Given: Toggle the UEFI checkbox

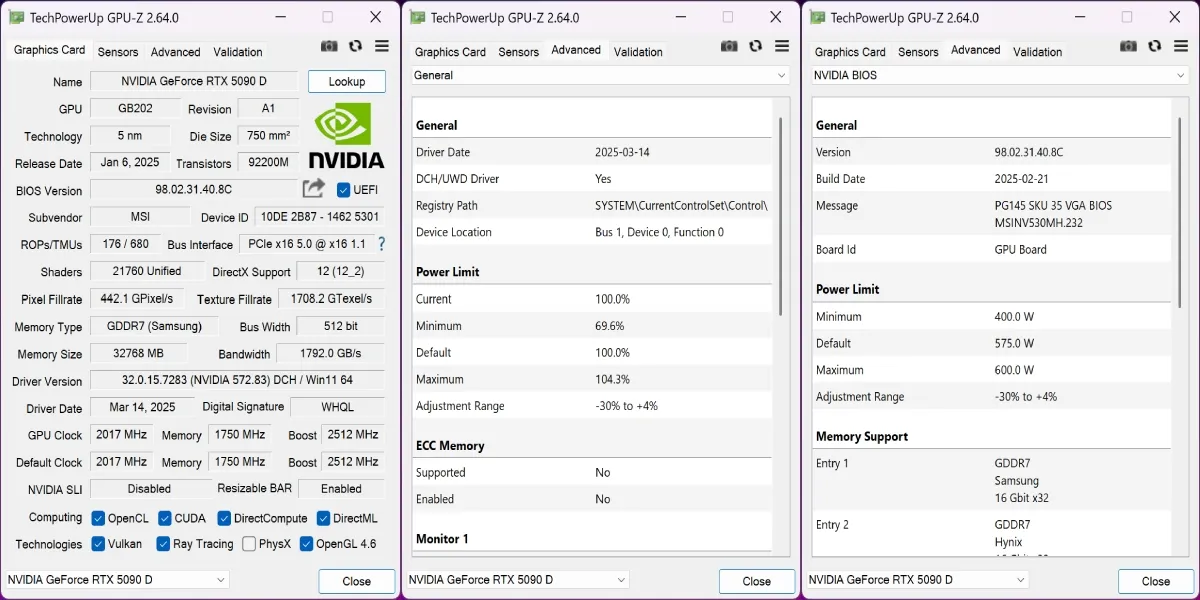Looking at the screenshot, I should point(344,190).
